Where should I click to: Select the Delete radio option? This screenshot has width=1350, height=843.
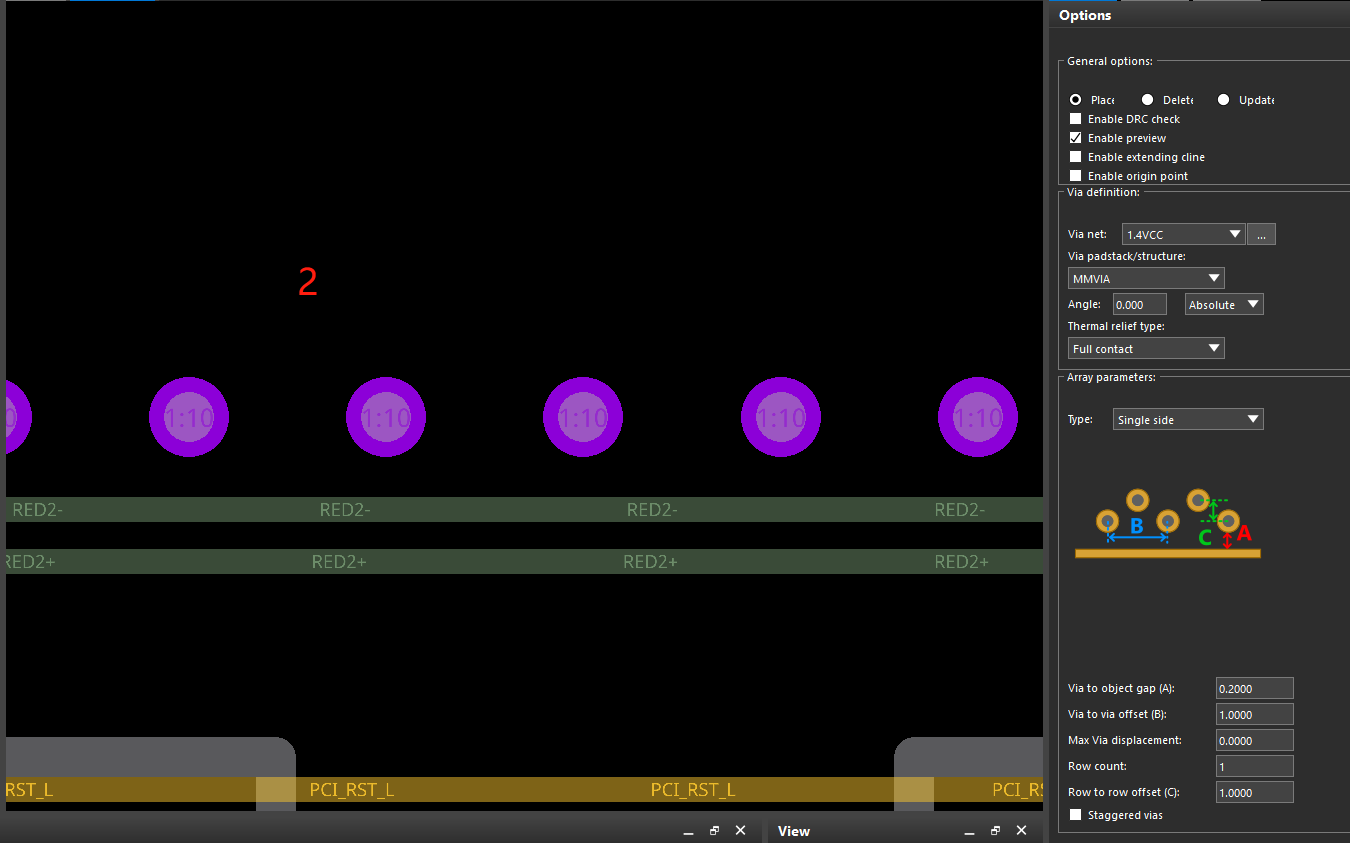pyautogui.click(x=1148, y=100)
